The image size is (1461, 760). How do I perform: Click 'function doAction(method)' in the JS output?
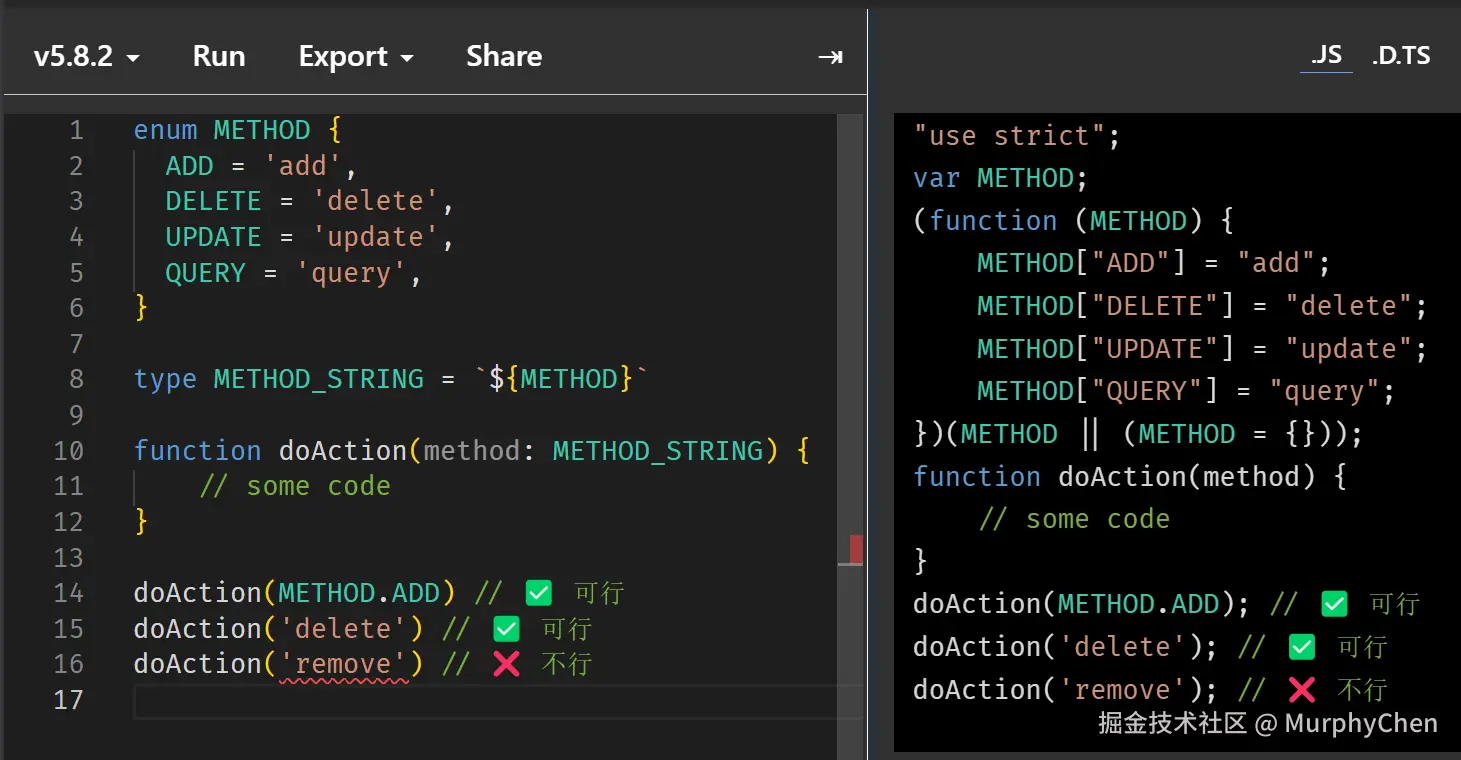[x=1114, y=477]
